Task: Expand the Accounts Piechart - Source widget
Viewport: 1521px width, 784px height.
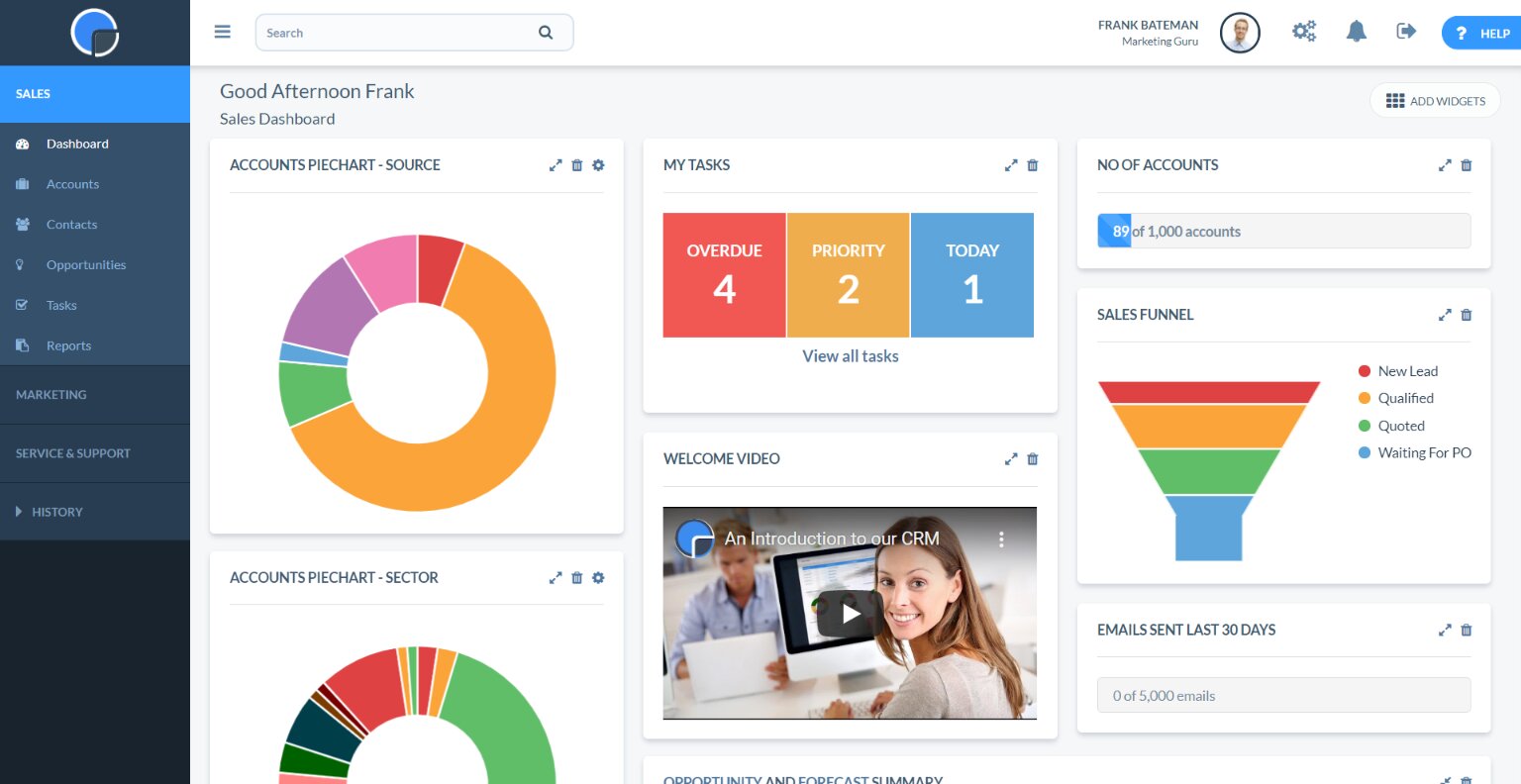Action: [556, 165]
